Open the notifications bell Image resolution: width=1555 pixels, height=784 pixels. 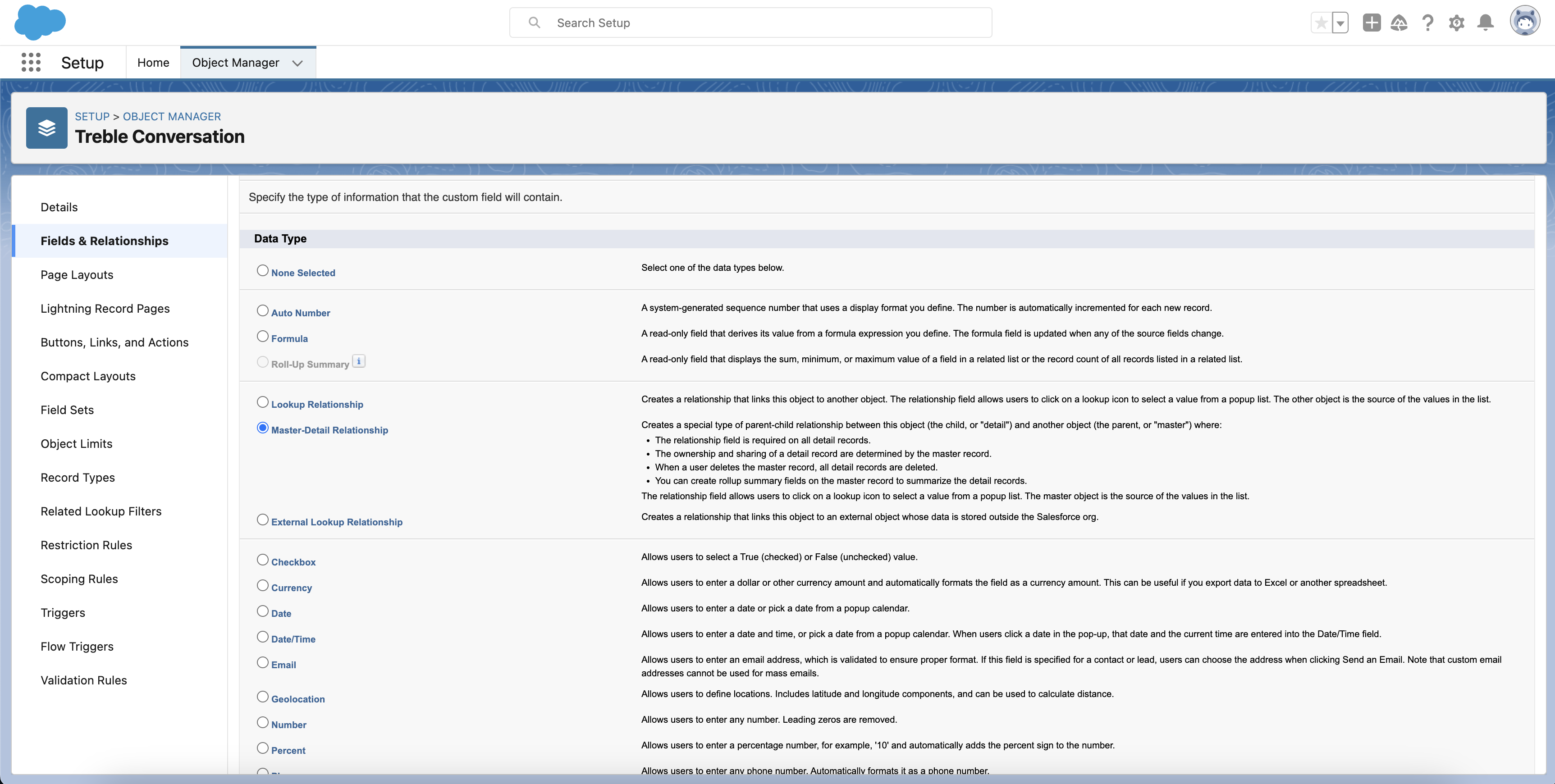point(1486,23)
